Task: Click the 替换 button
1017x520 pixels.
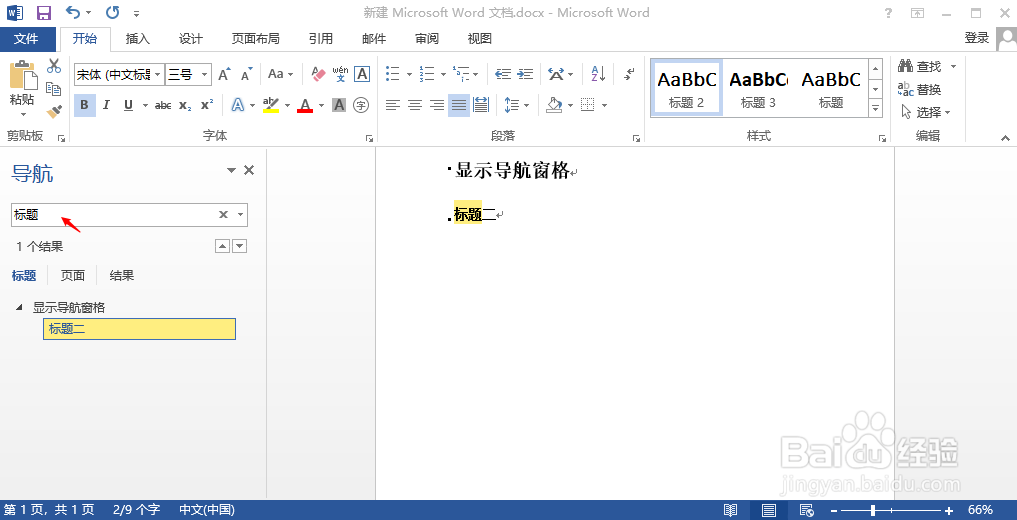Action: point(920,89)
